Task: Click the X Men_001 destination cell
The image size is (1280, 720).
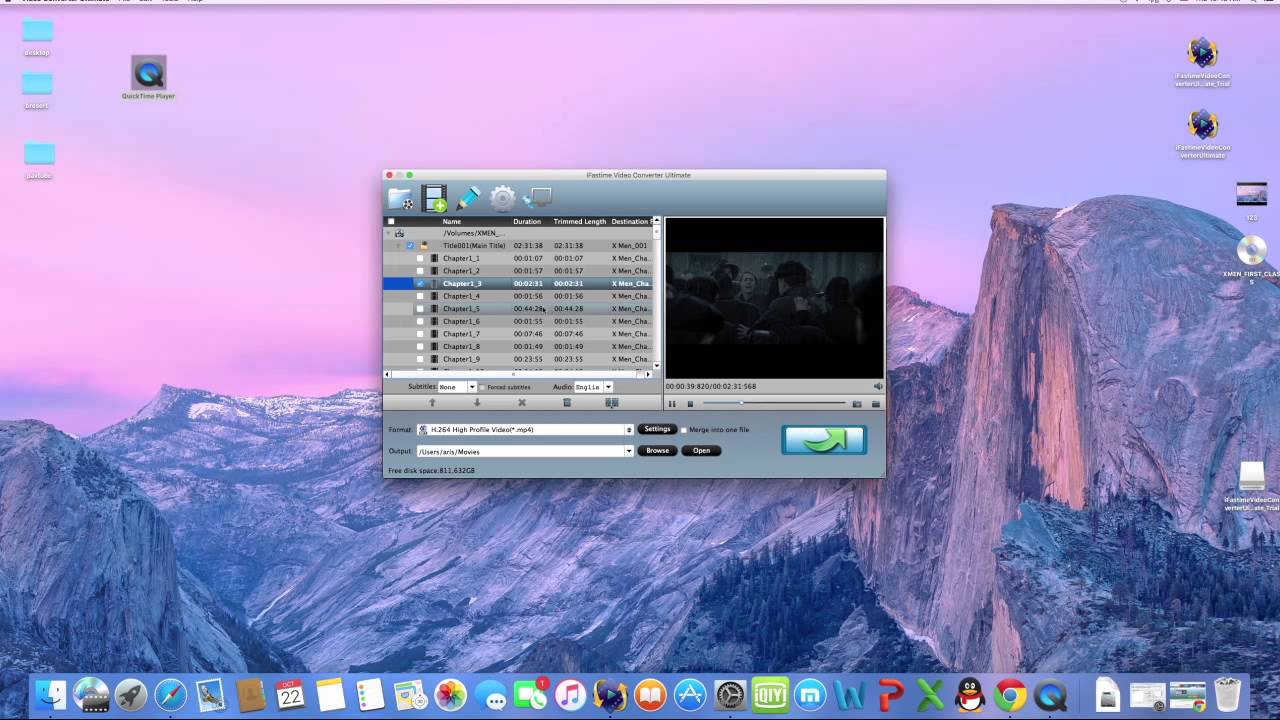Action: point(630,246)
